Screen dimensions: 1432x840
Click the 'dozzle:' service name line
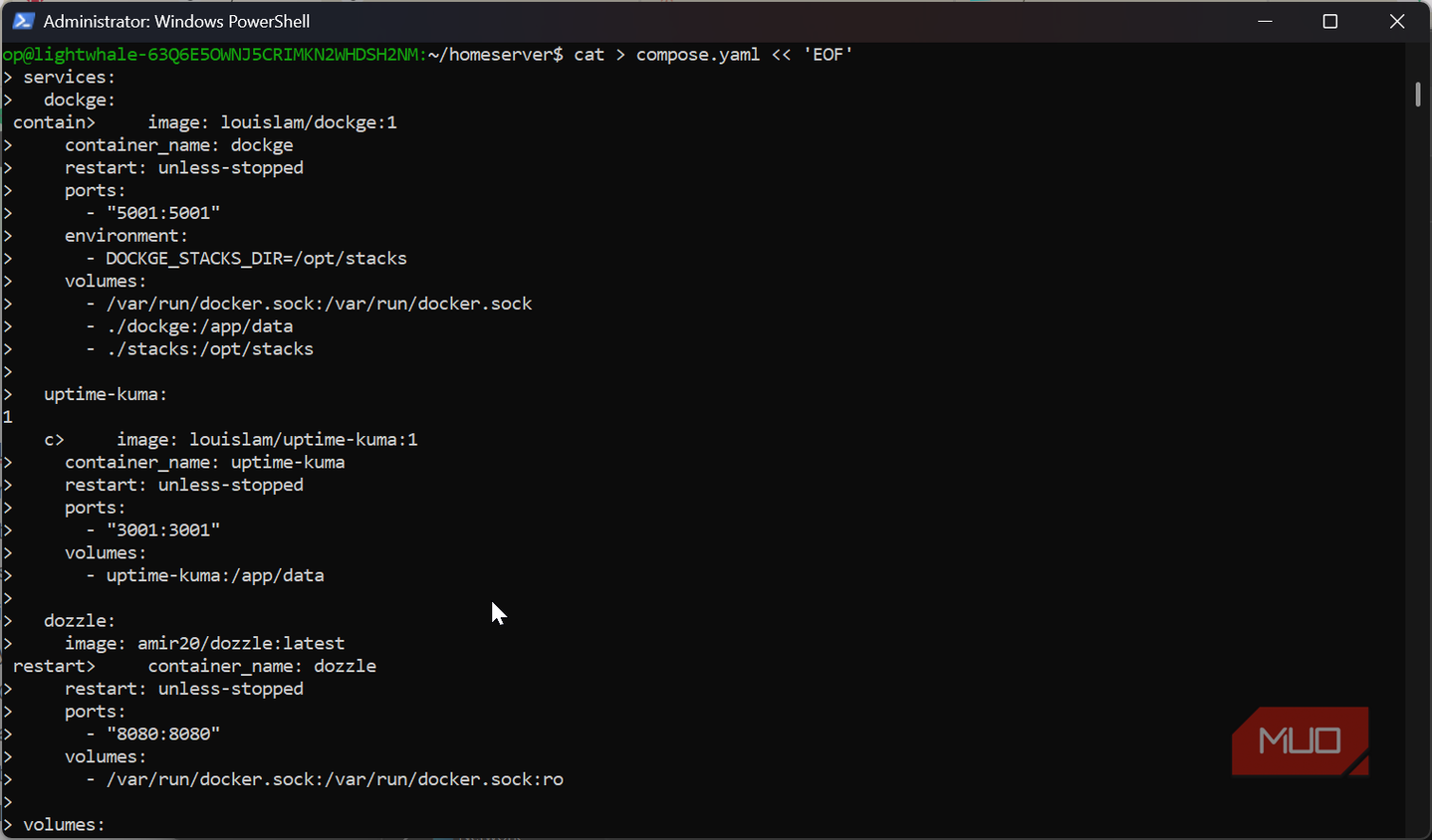click(x=80, y=621)
